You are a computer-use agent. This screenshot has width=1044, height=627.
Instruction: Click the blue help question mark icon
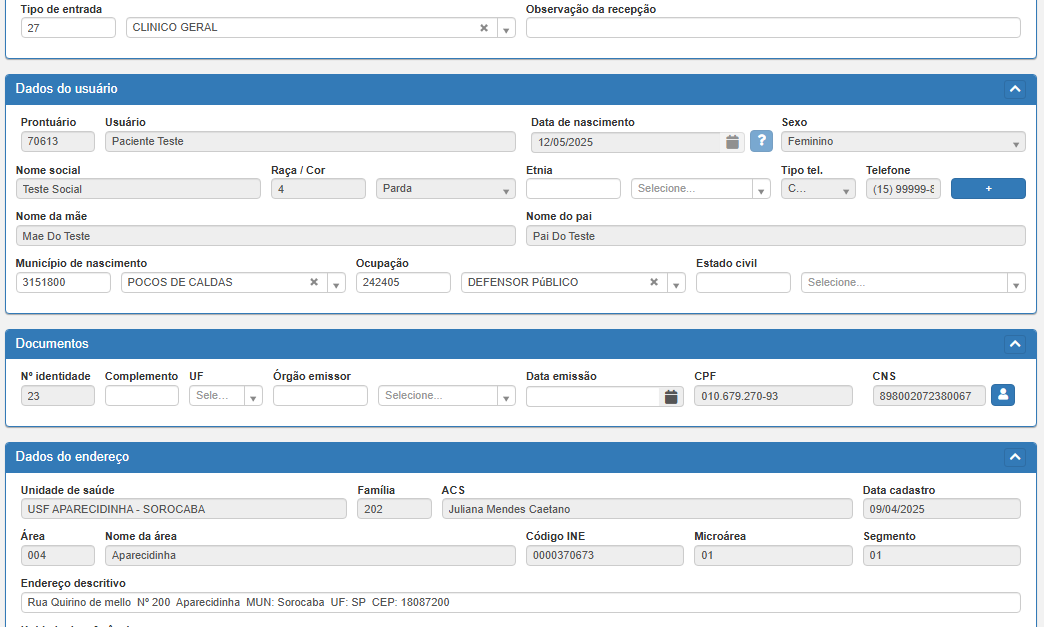tap(761, 142)
